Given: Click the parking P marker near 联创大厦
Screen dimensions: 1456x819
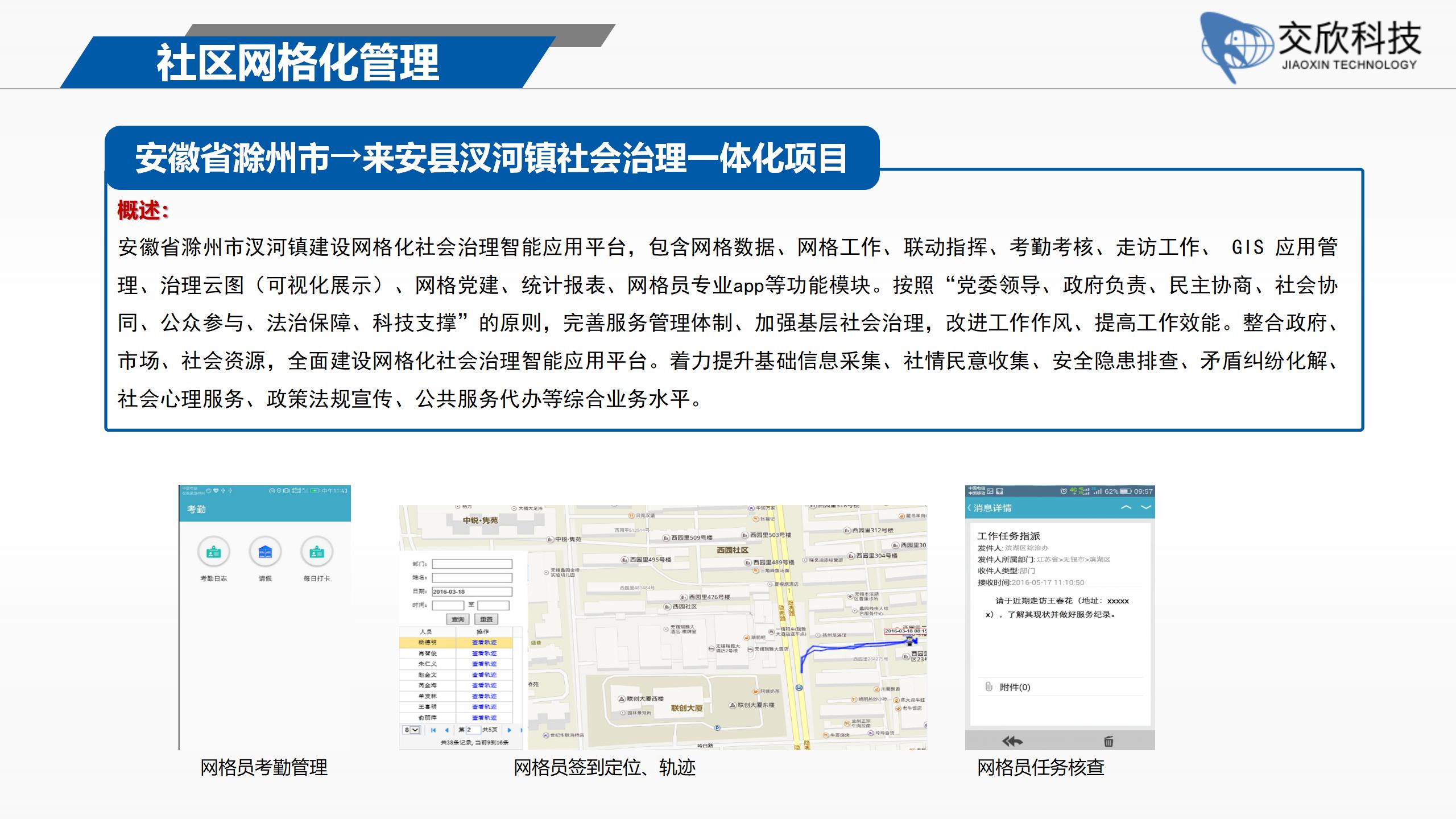Looking at the screenshot, I should click(x=717, y=727).
